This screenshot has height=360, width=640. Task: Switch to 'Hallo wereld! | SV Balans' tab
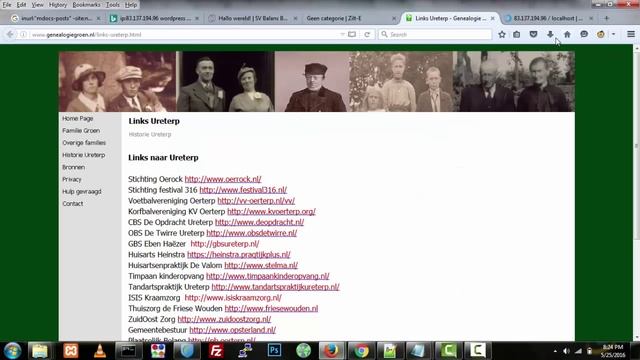click(x=252, y=18)
